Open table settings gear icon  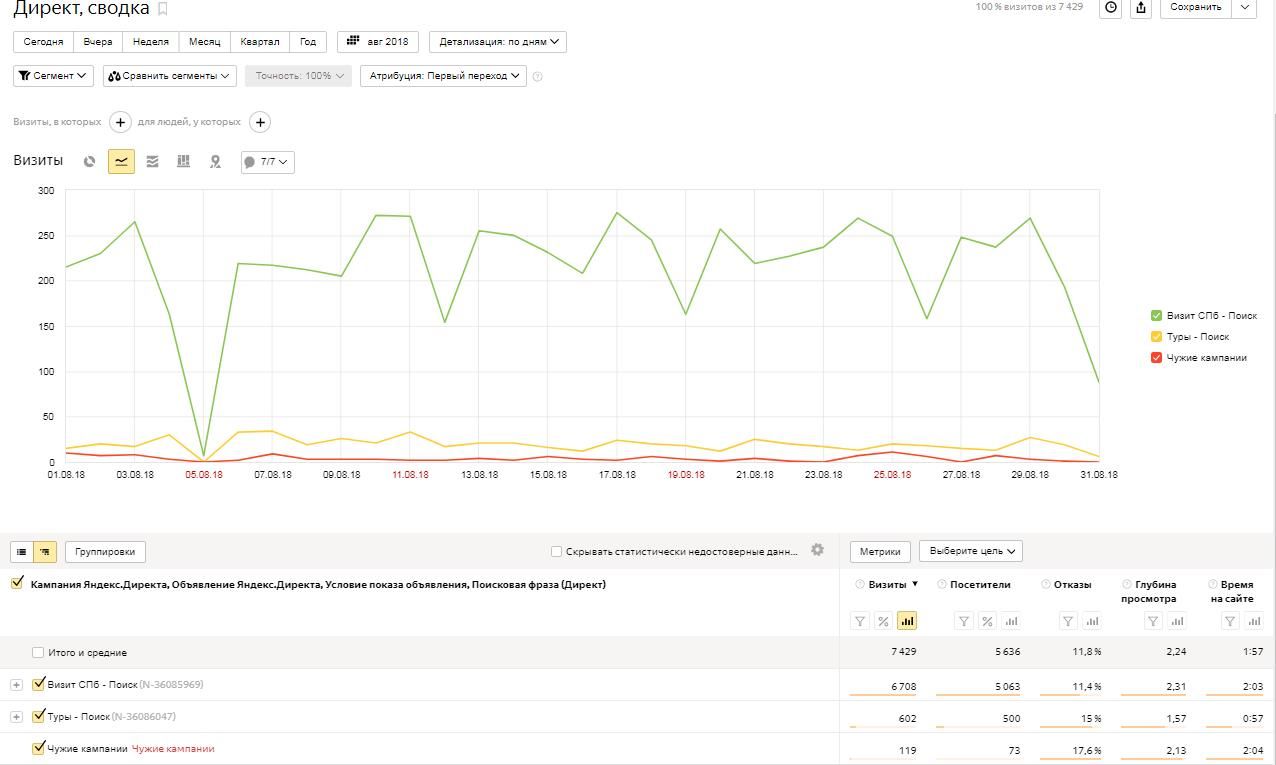coord(817,550)
